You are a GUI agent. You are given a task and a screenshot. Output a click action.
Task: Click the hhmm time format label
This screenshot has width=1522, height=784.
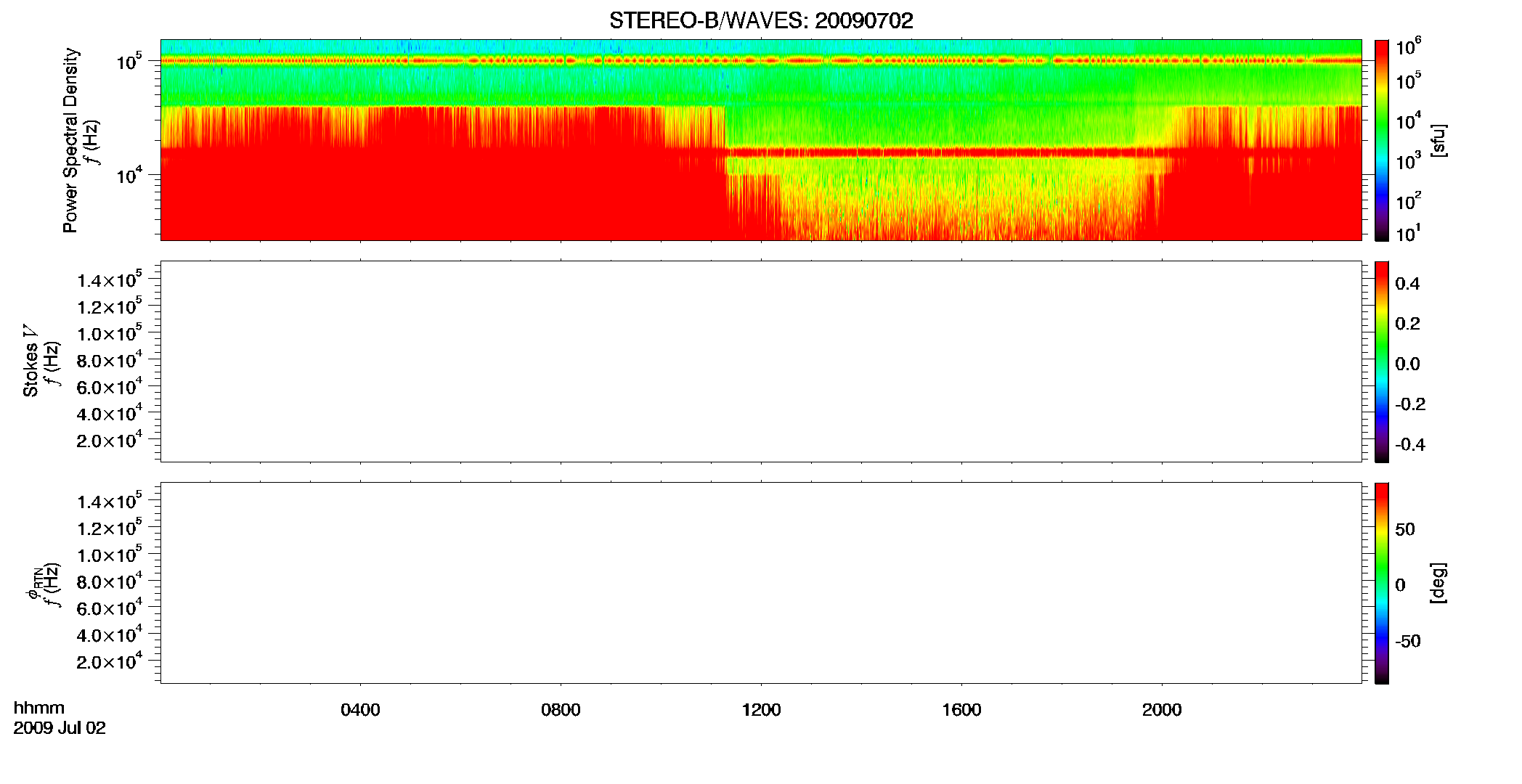point(39,708)
